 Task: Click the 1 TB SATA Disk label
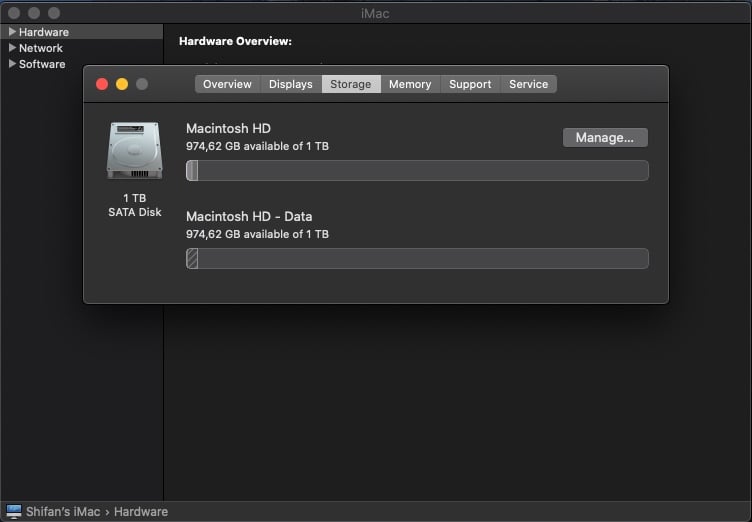coord(135,205)
